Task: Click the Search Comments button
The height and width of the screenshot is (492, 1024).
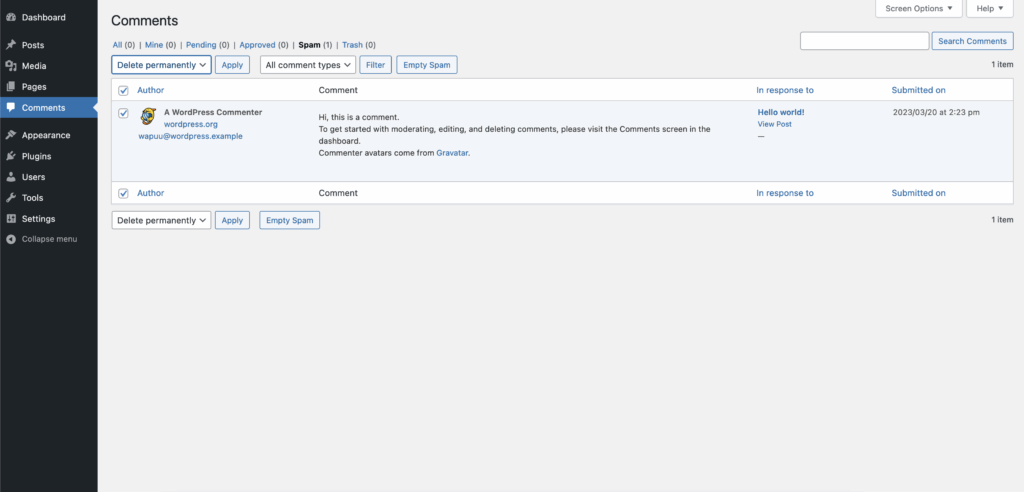Action: coord(972,41)
